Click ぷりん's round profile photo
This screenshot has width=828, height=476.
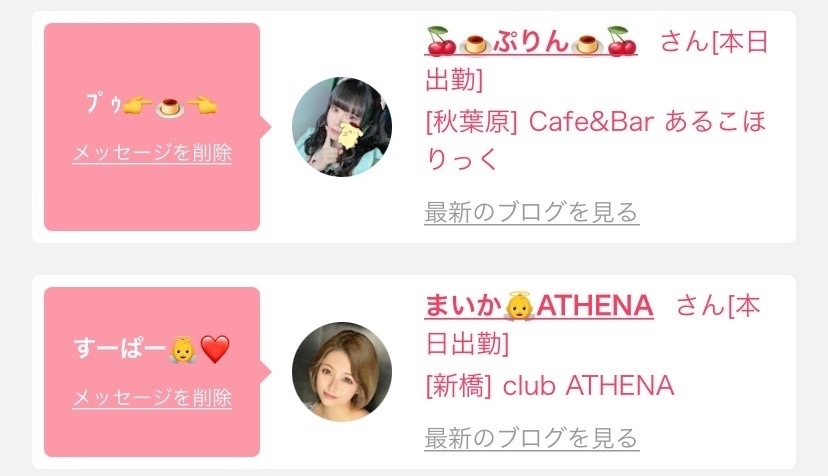click(x=342, y=127)
